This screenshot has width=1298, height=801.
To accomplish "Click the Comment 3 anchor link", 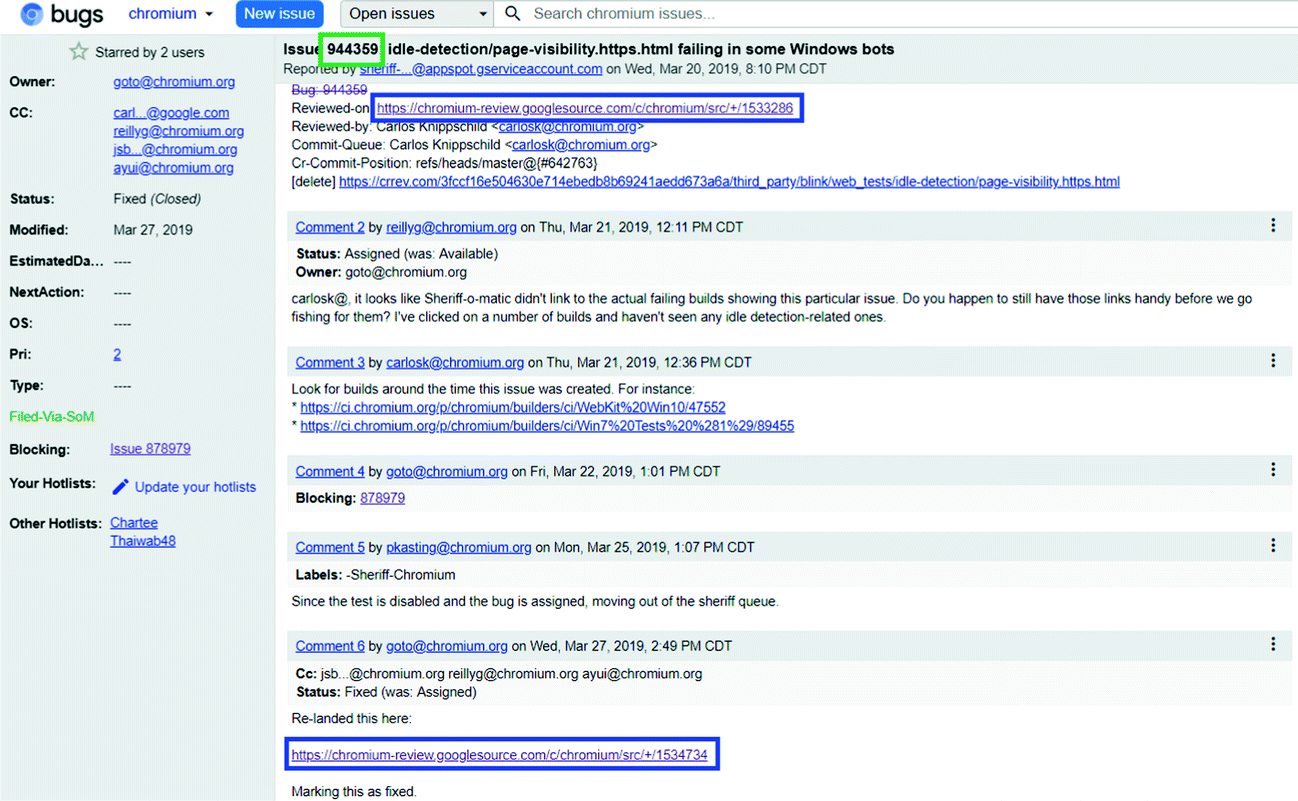I will 330,362.
